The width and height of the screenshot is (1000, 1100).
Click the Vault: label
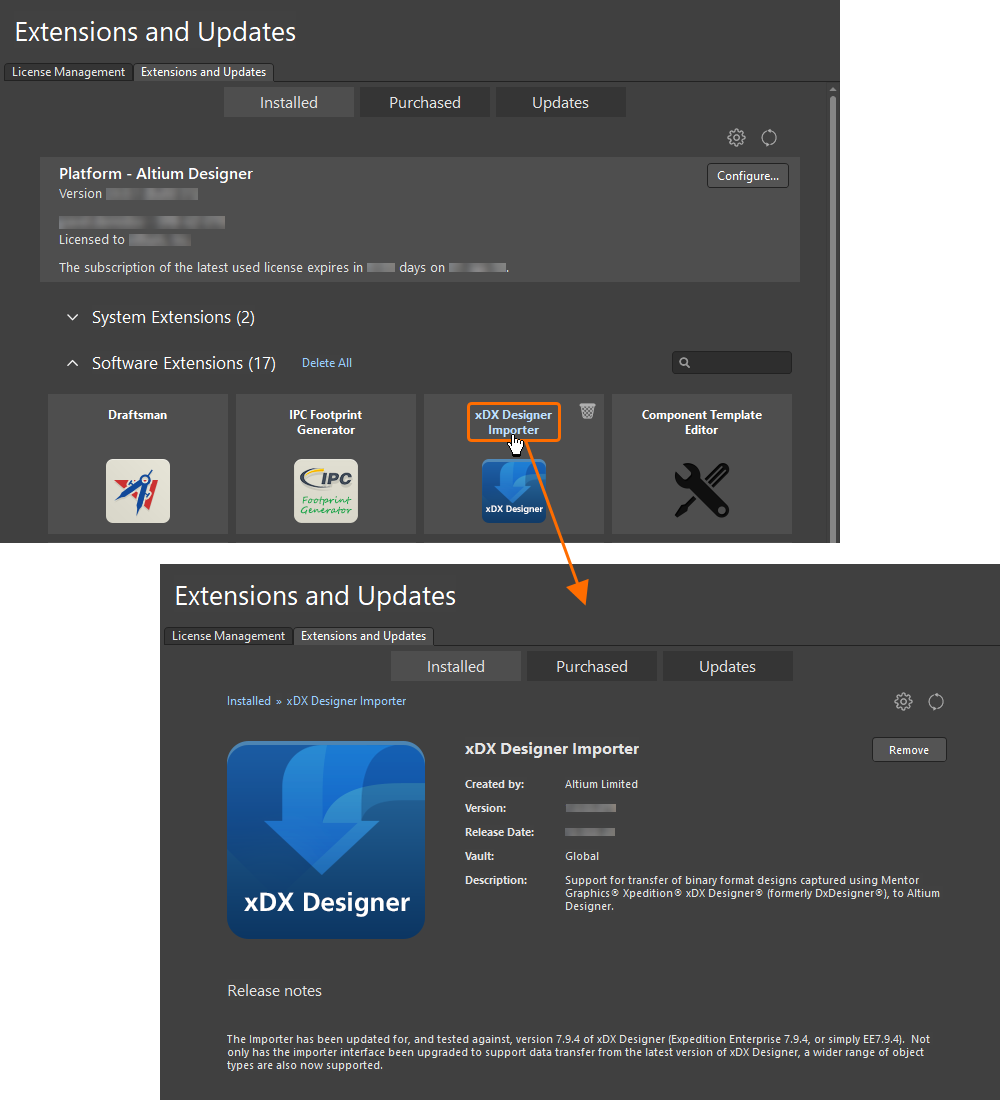(x=479, y=857)
